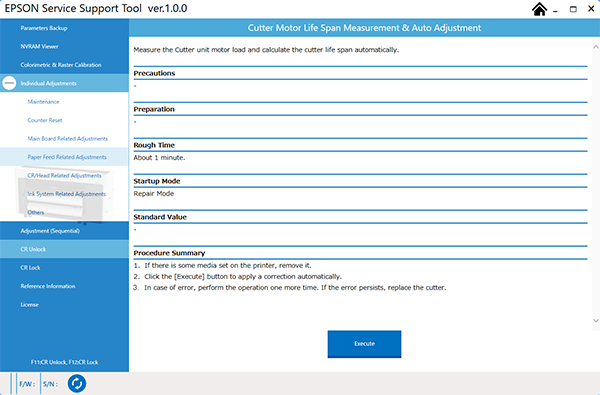Viewport: 600px width, 395px height.
Task: Open the Maintenance sub-item
Action: (64, 102)
